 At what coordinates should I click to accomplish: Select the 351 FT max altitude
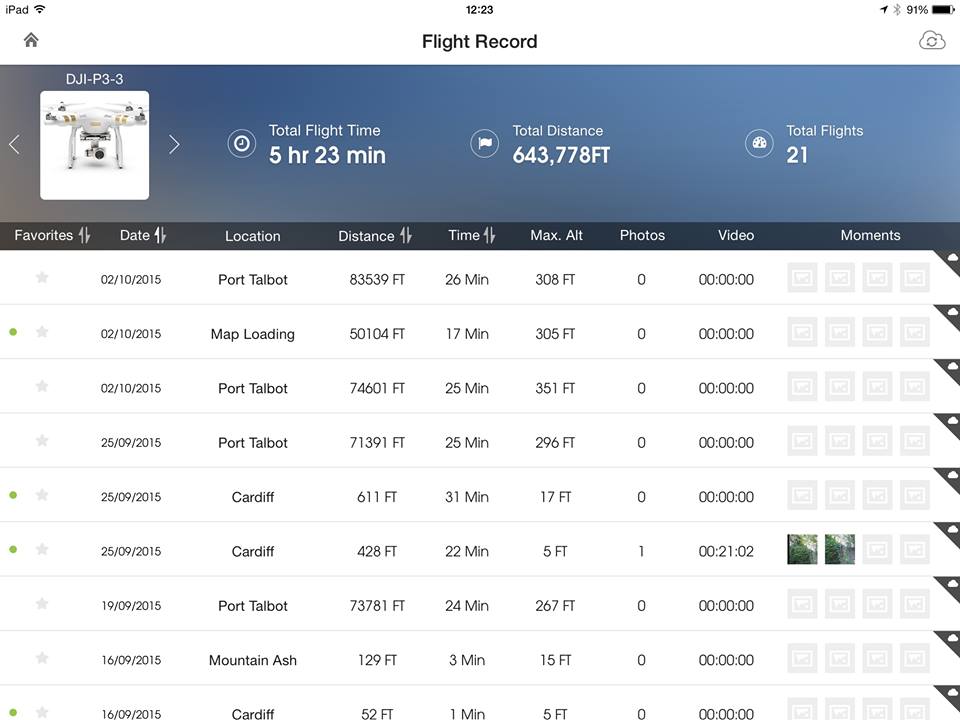(x=555, y=388)
